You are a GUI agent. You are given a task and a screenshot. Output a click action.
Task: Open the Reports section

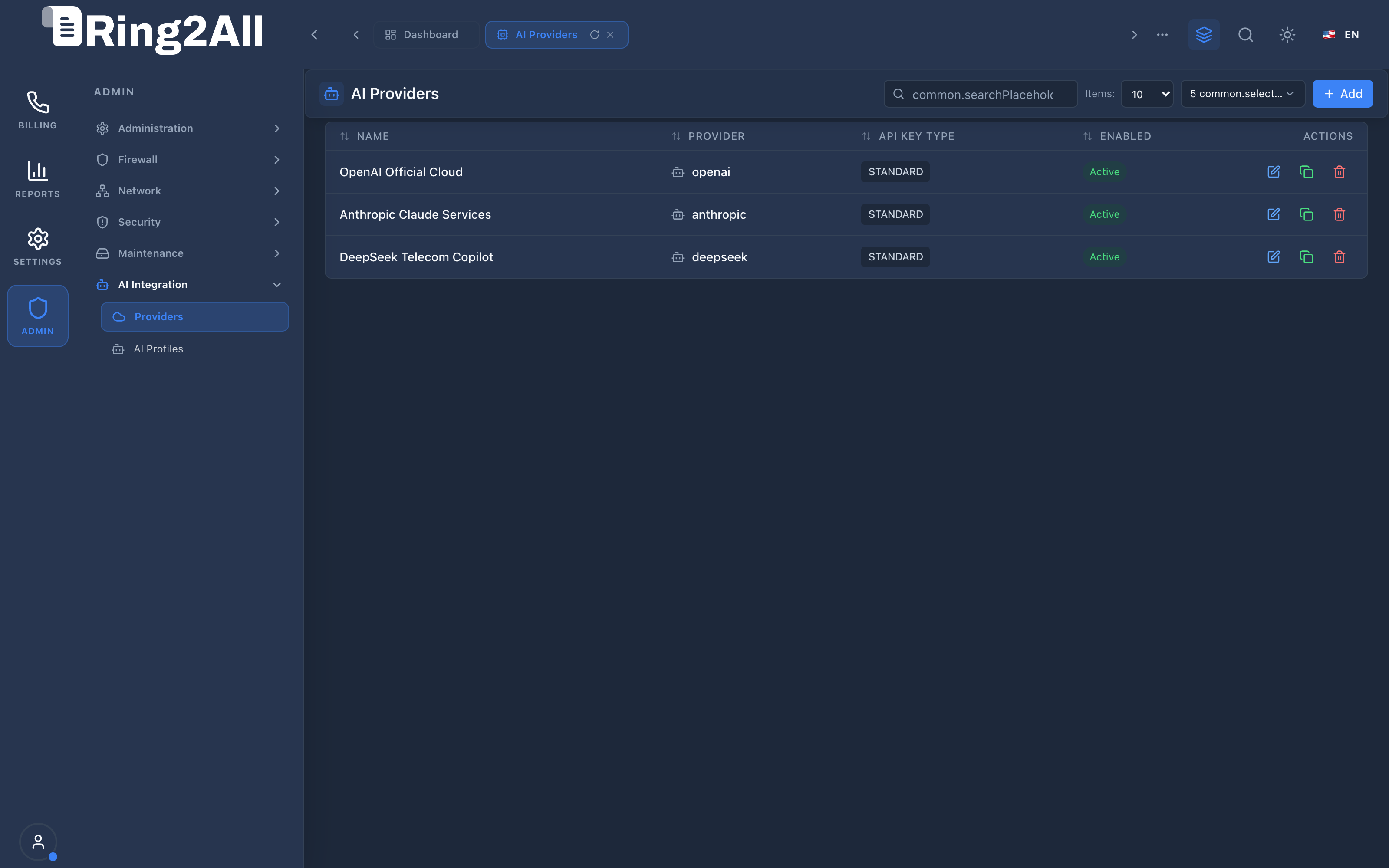point(38,179)
